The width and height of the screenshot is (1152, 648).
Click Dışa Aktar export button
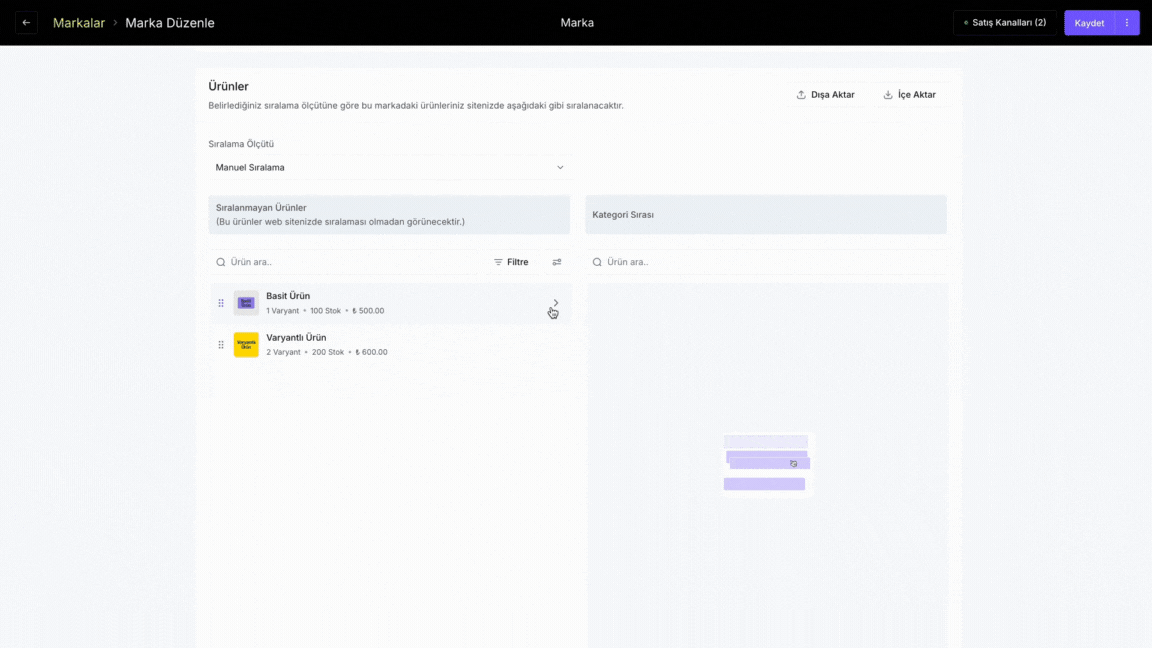coord(826,95)
